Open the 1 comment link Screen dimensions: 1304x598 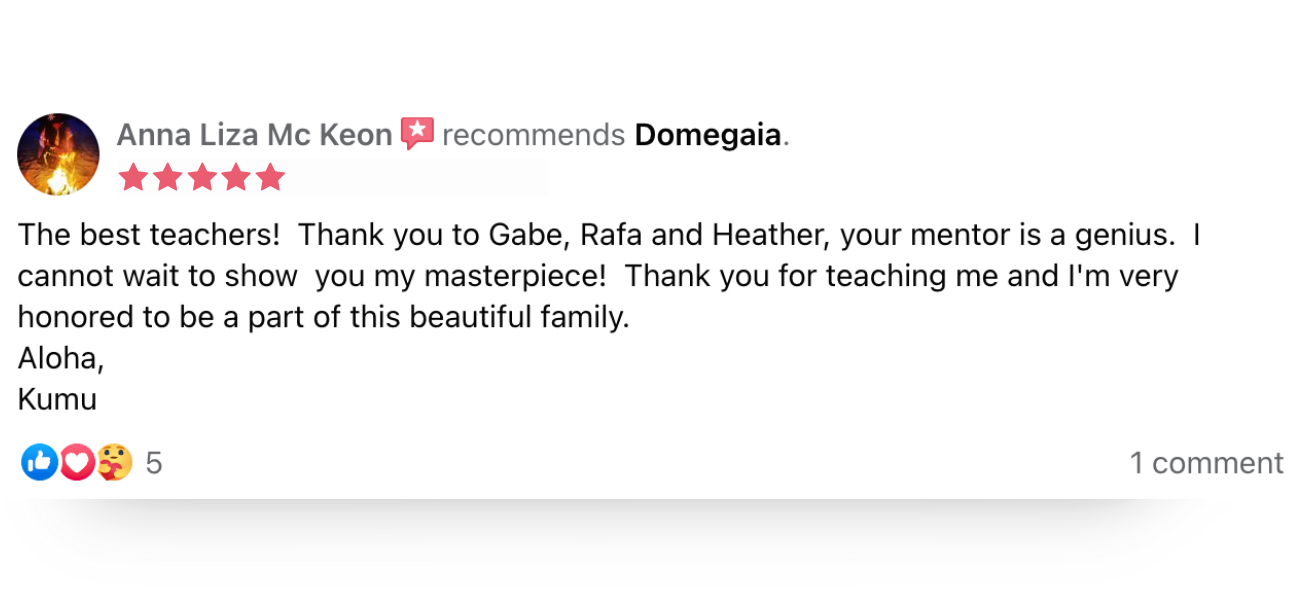1206,463
